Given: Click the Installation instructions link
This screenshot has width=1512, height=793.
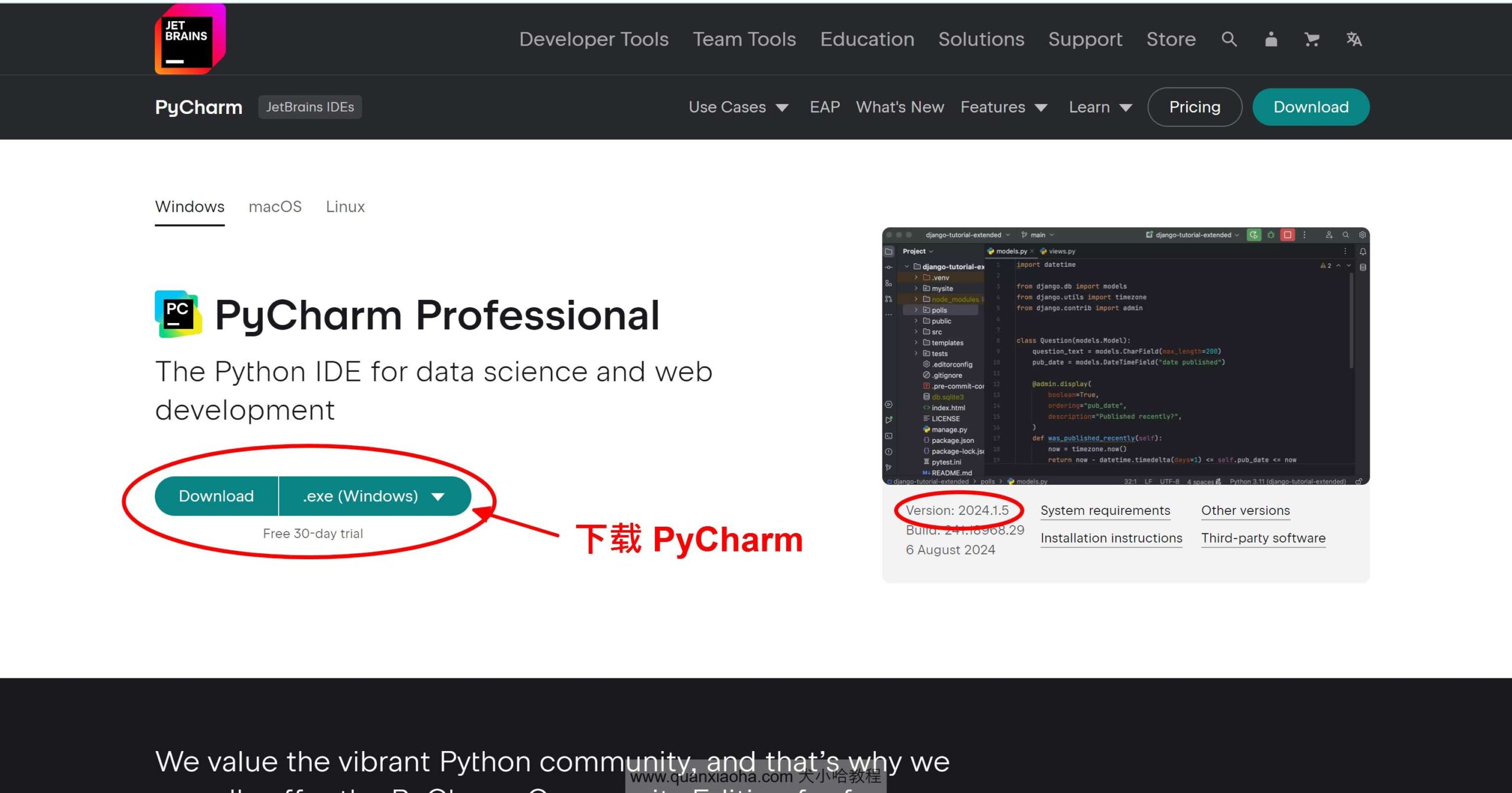Looking at the screenshot, I should pos(1112,539).
